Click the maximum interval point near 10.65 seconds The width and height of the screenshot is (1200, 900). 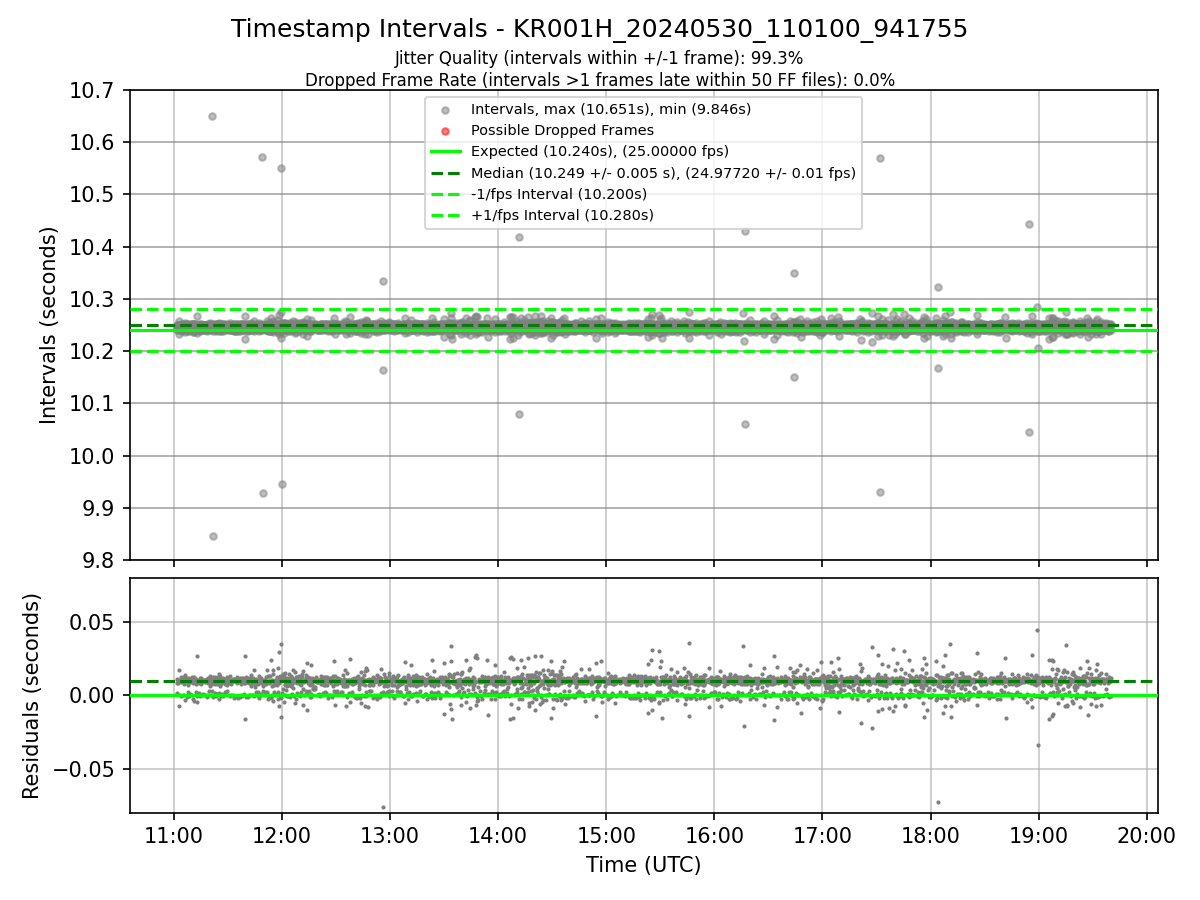(212, 116)
